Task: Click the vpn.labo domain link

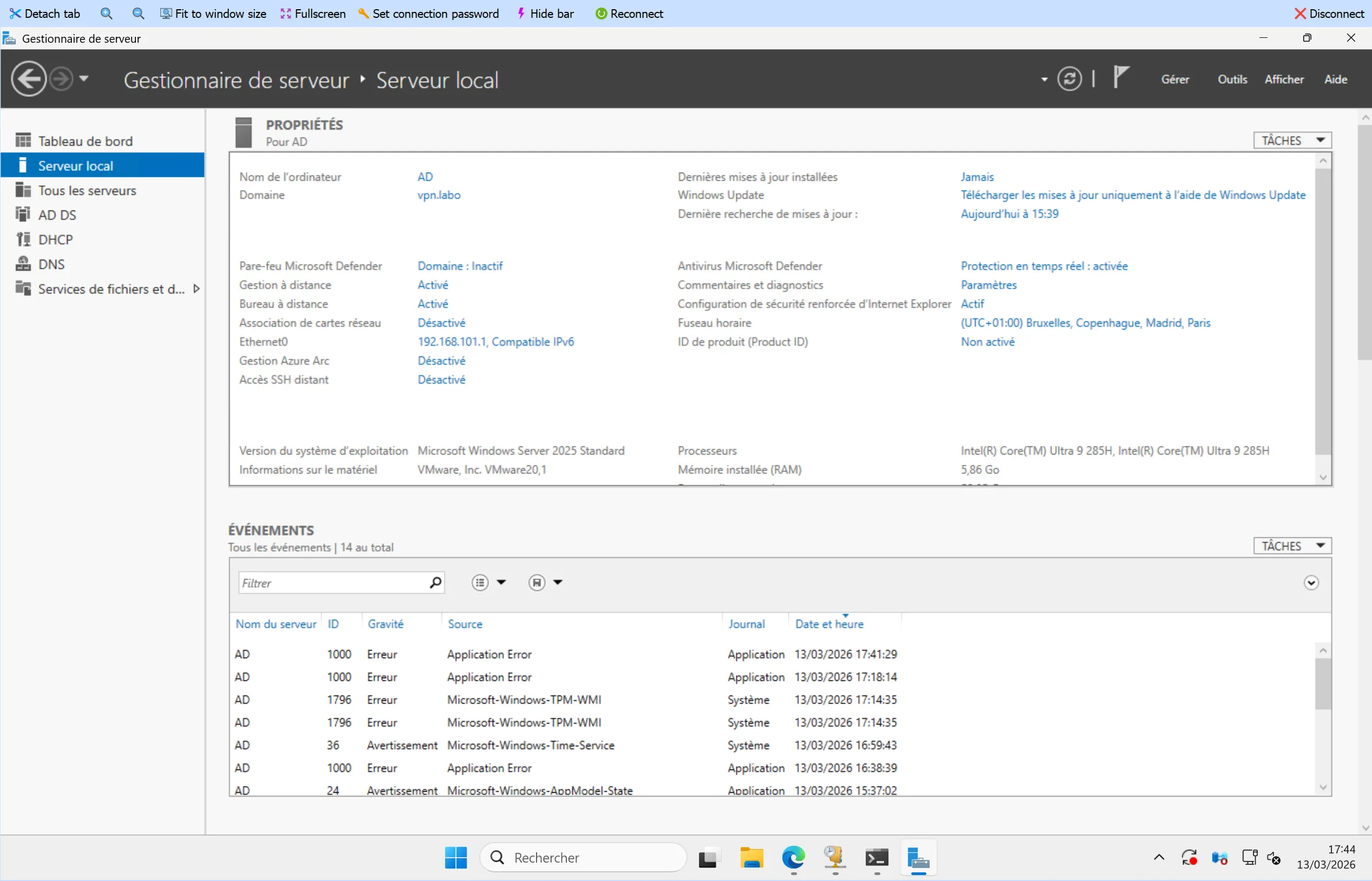Action: [x=439, y=195]
